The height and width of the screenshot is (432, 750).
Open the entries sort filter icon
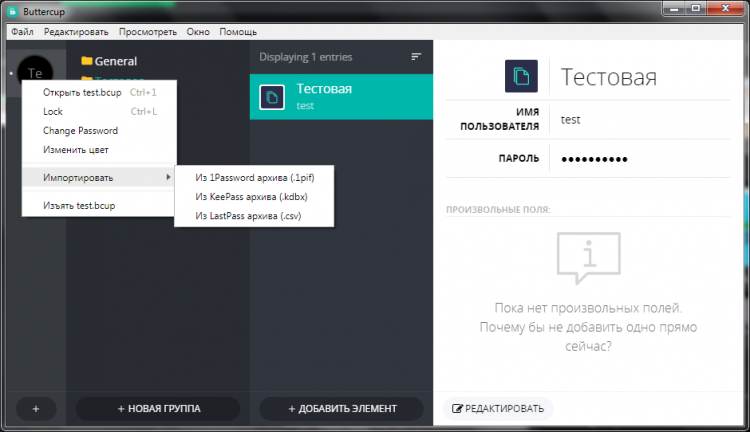416,57
